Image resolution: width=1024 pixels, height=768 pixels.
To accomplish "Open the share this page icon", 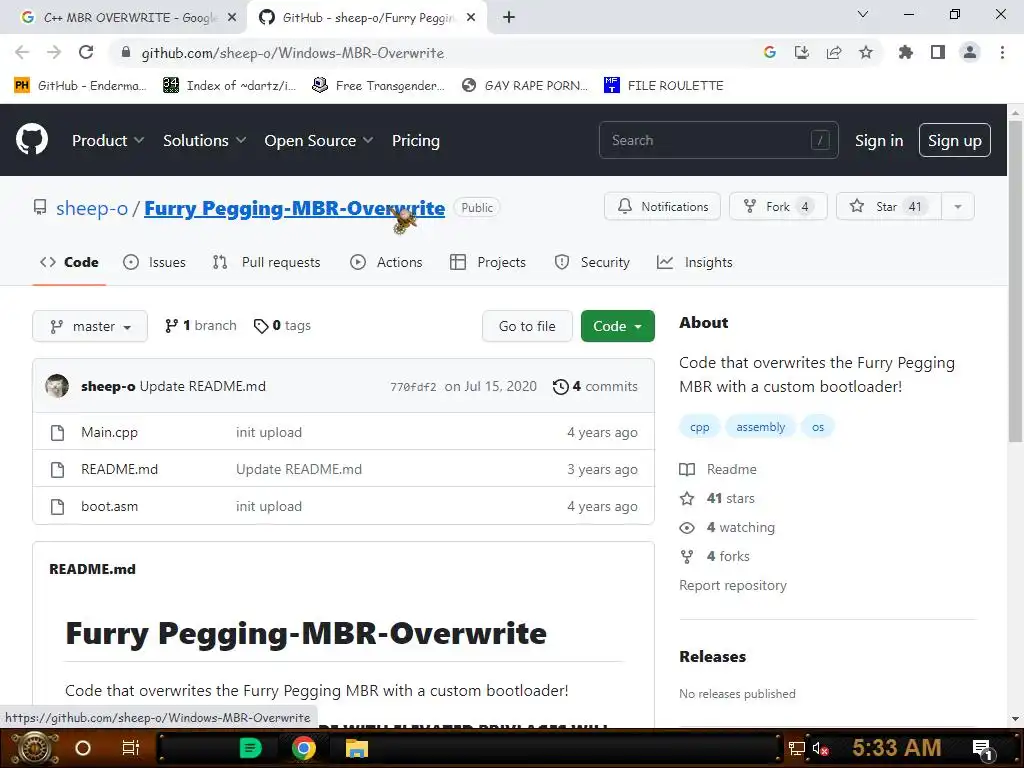I will coord(834,52).
